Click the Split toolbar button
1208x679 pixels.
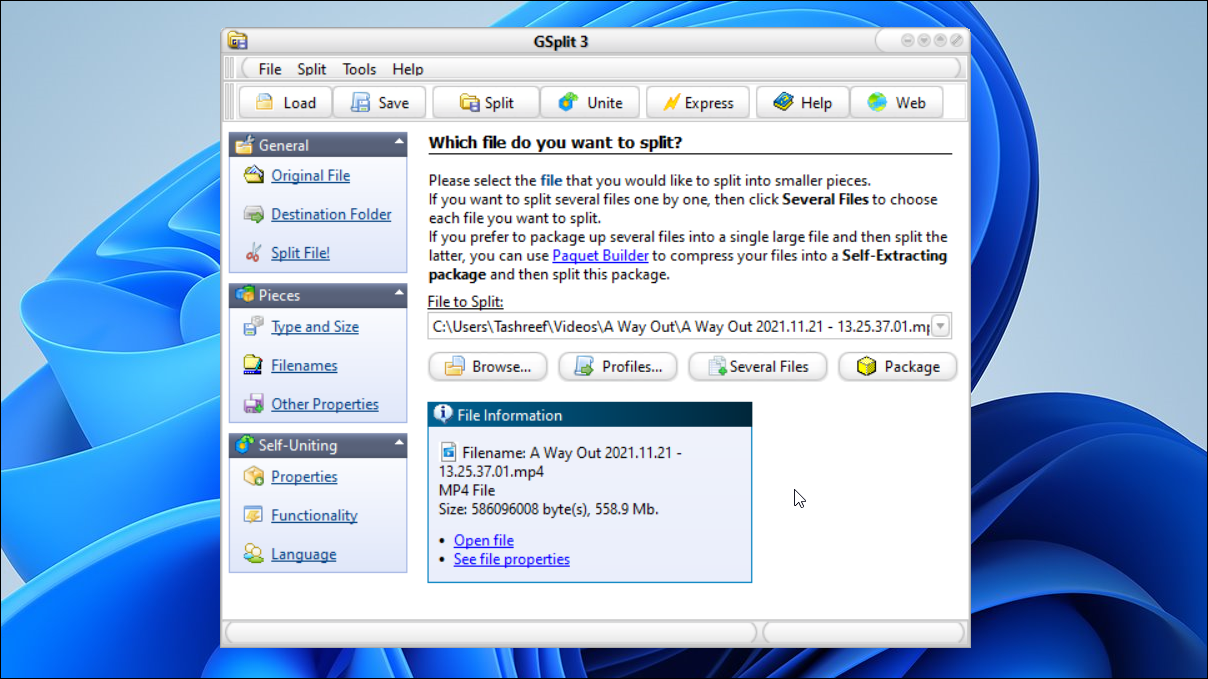[486, 103]
